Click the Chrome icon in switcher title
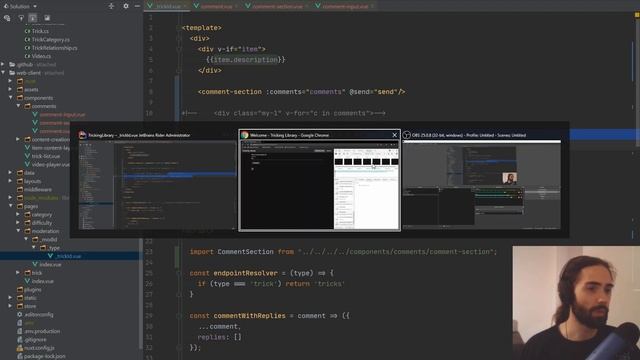640x360 pixels. click(x=245, y=135)
